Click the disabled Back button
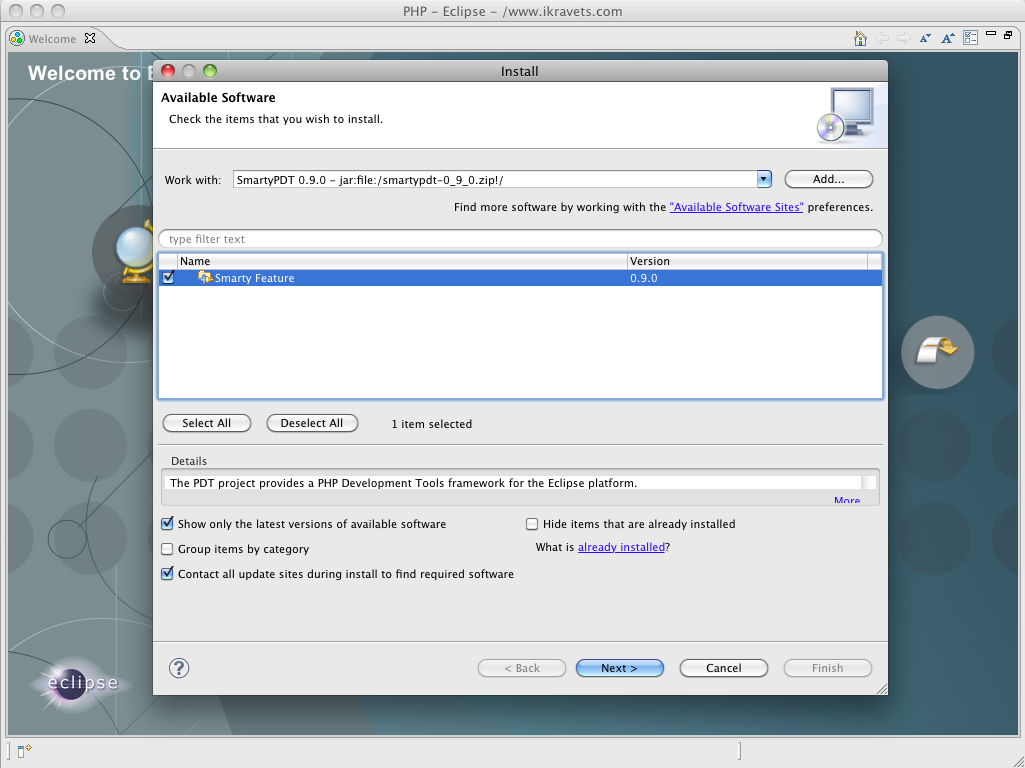 tap(522, 668)
